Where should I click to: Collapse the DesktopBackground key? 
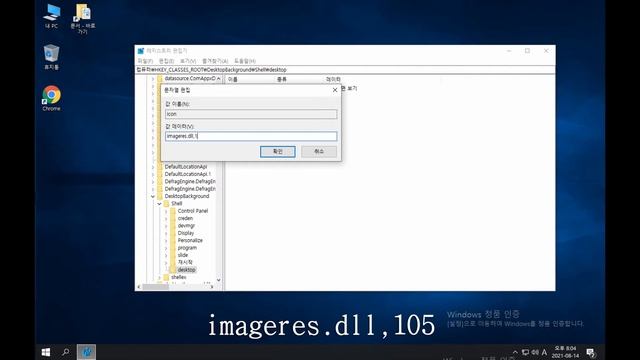coord(153,196)
